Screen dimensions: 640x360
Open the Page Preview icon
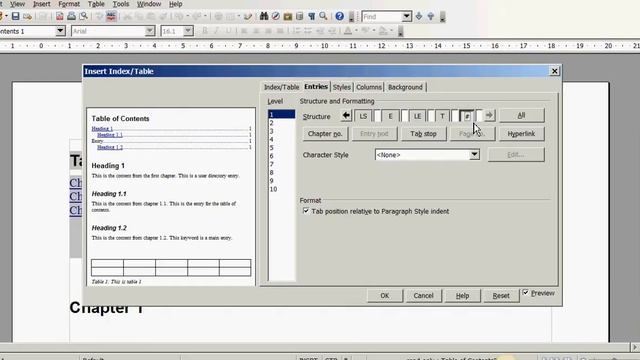point(83,16)
